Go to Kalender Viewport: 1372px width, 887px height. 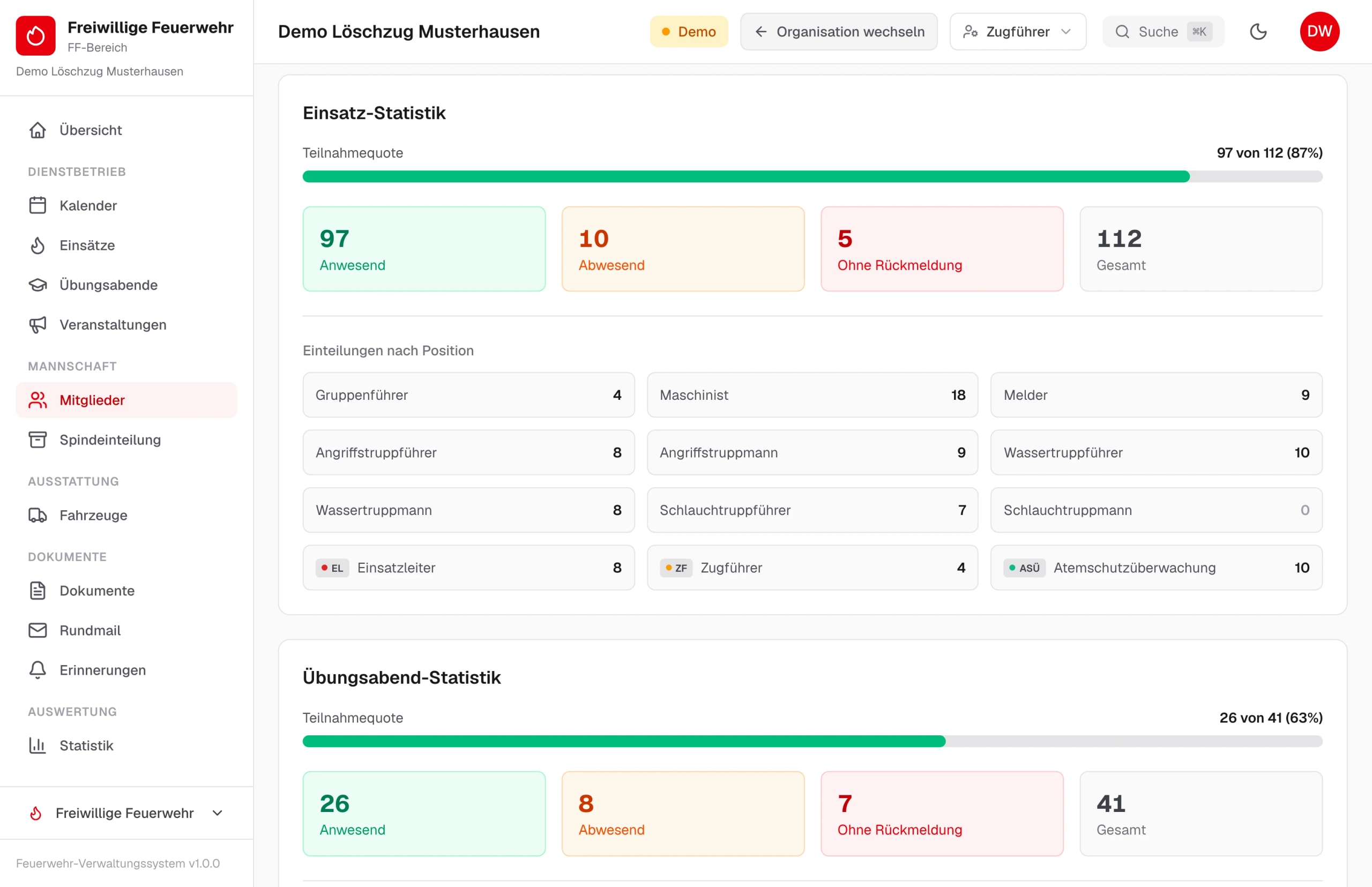(x=126, y=206)
